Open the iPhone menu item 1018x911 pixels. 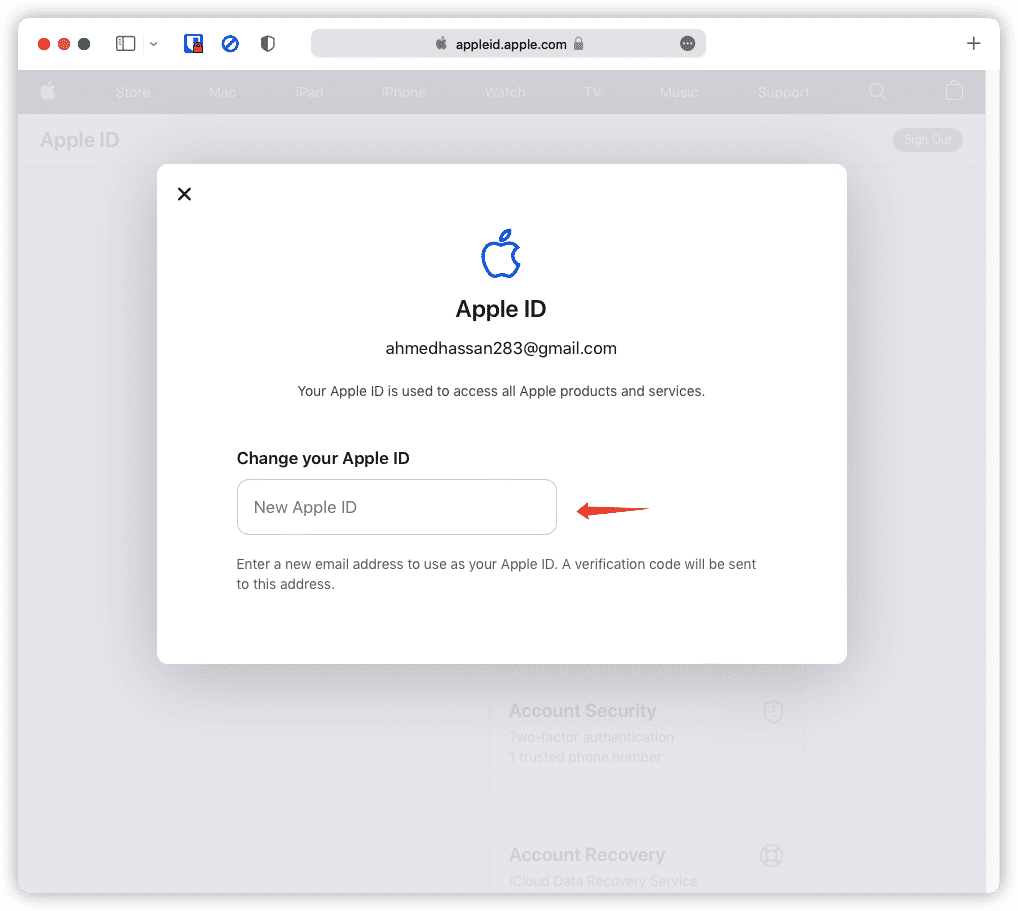click(x=403, y=92)
